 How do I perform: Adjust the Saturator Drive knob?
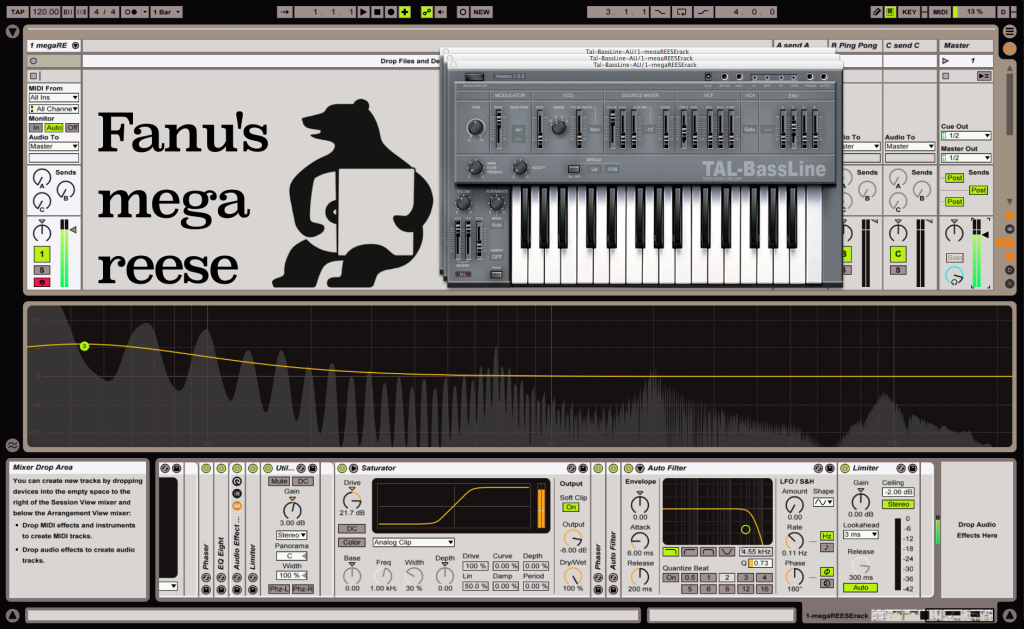[352, 500]
